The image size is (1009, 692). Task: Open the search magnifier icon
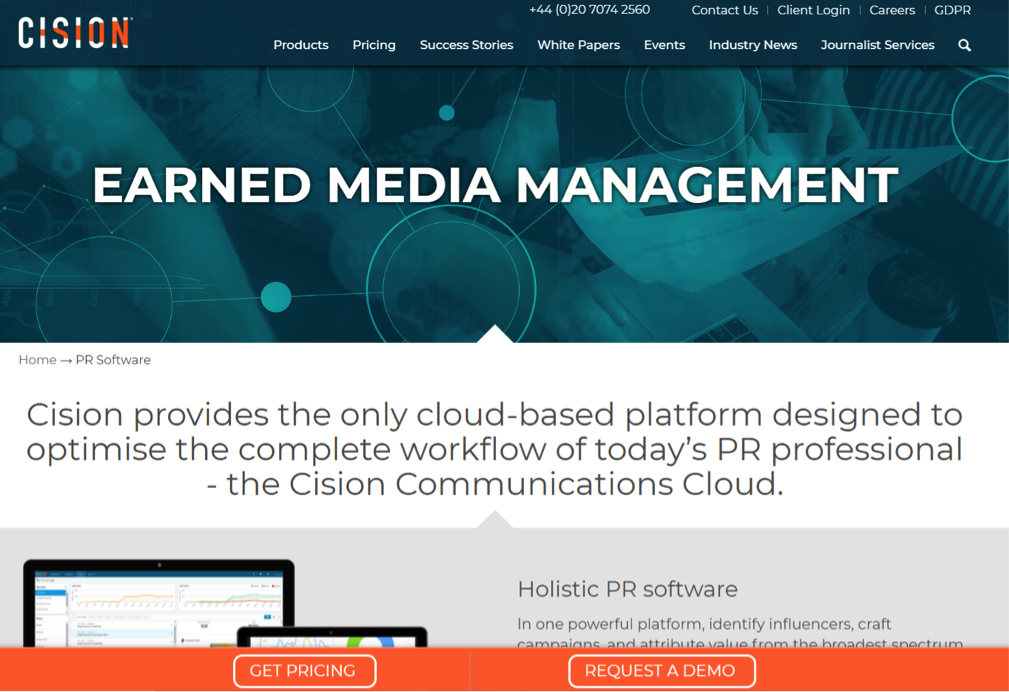[964, 45]
